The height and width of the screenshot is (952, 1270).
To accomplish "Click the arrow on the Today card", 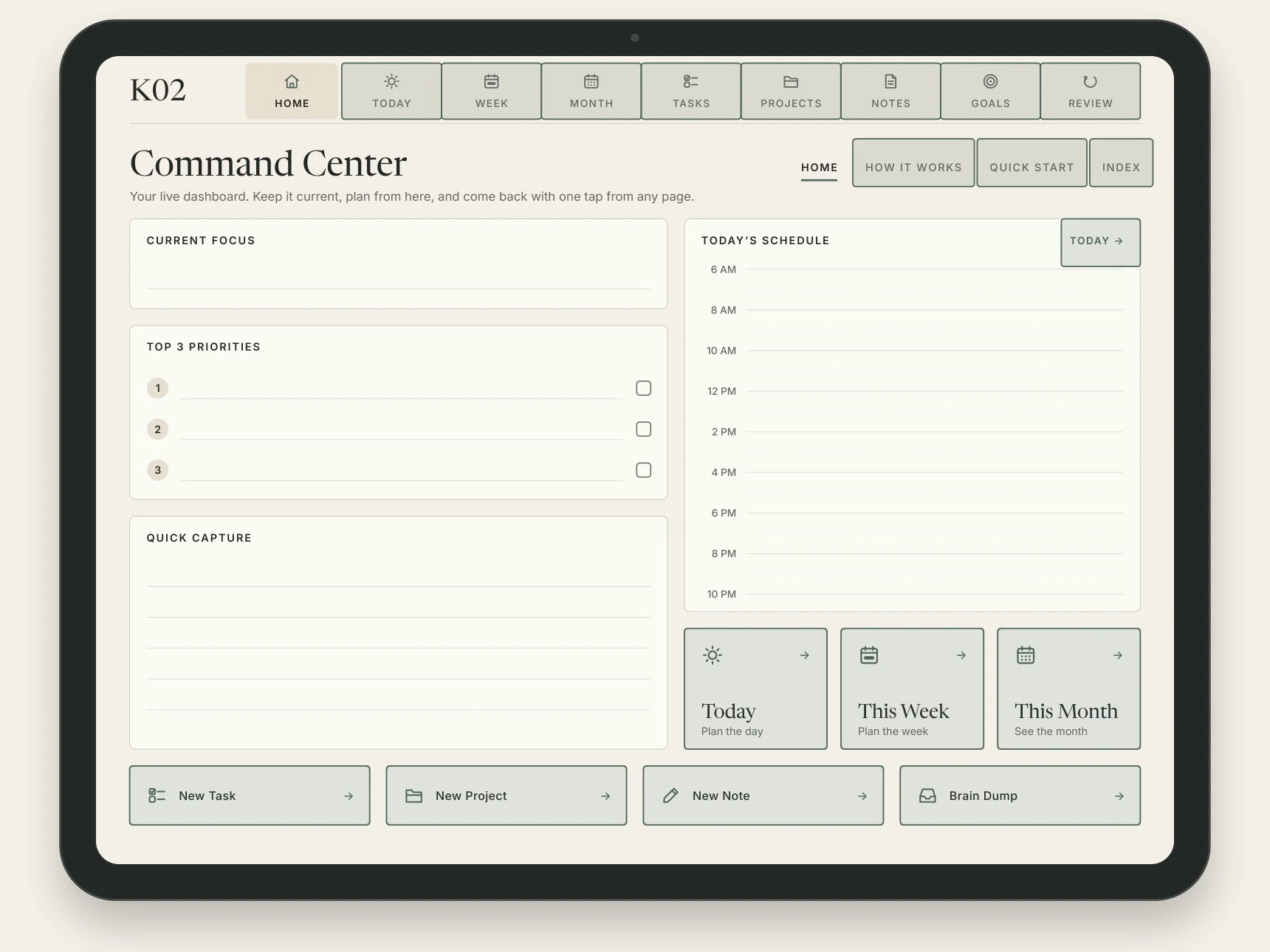I will coord(805,655).
